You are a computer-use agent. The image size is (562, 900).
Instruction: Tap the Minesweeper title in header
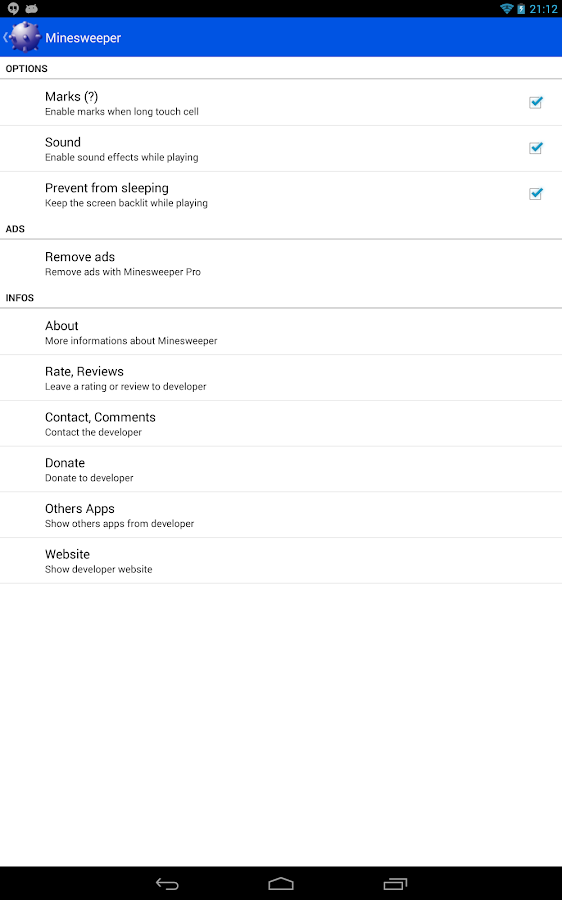coord(83,38)
